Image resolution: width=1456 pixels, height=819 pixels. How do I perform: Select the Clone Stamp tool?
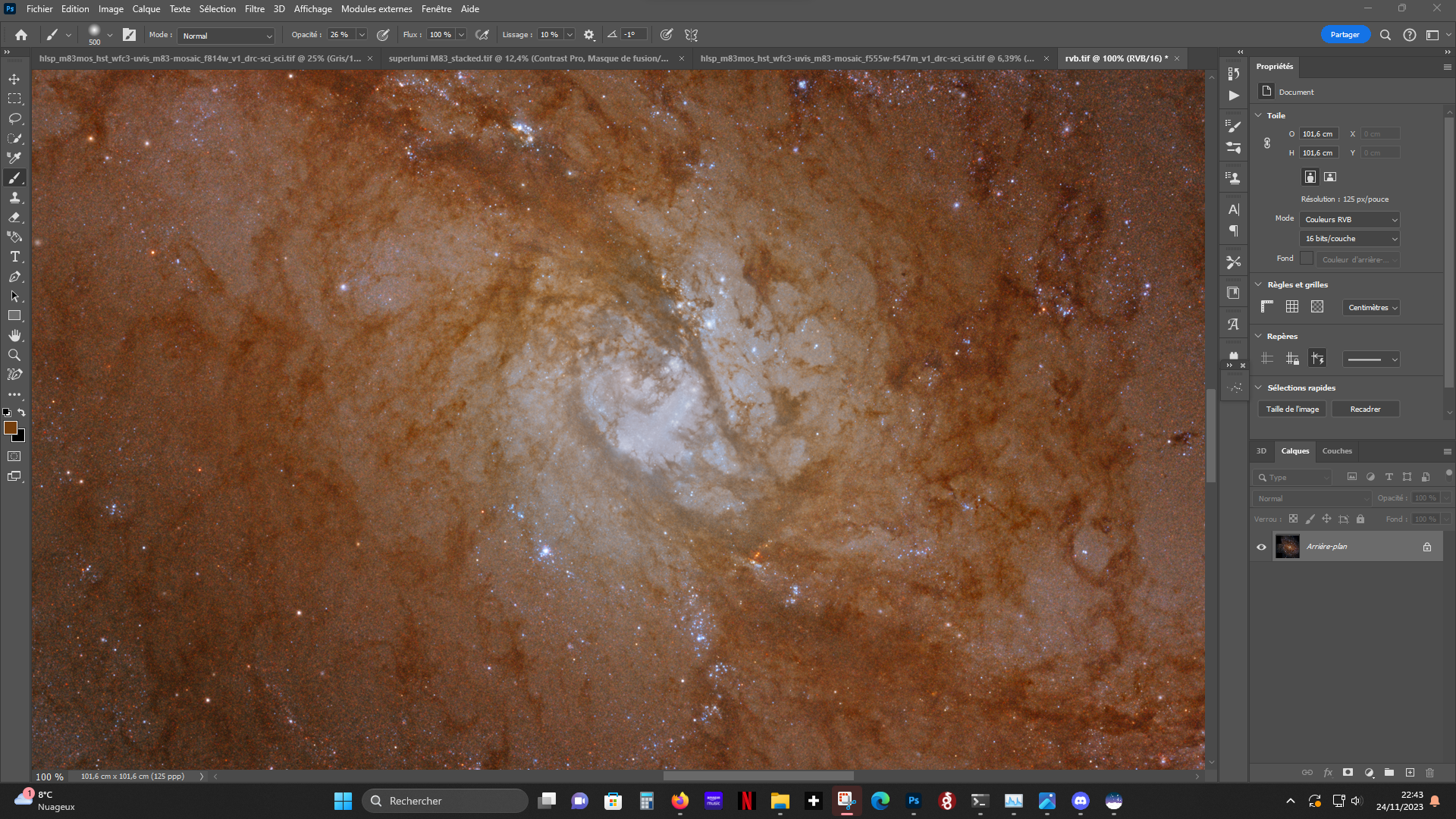14,197
